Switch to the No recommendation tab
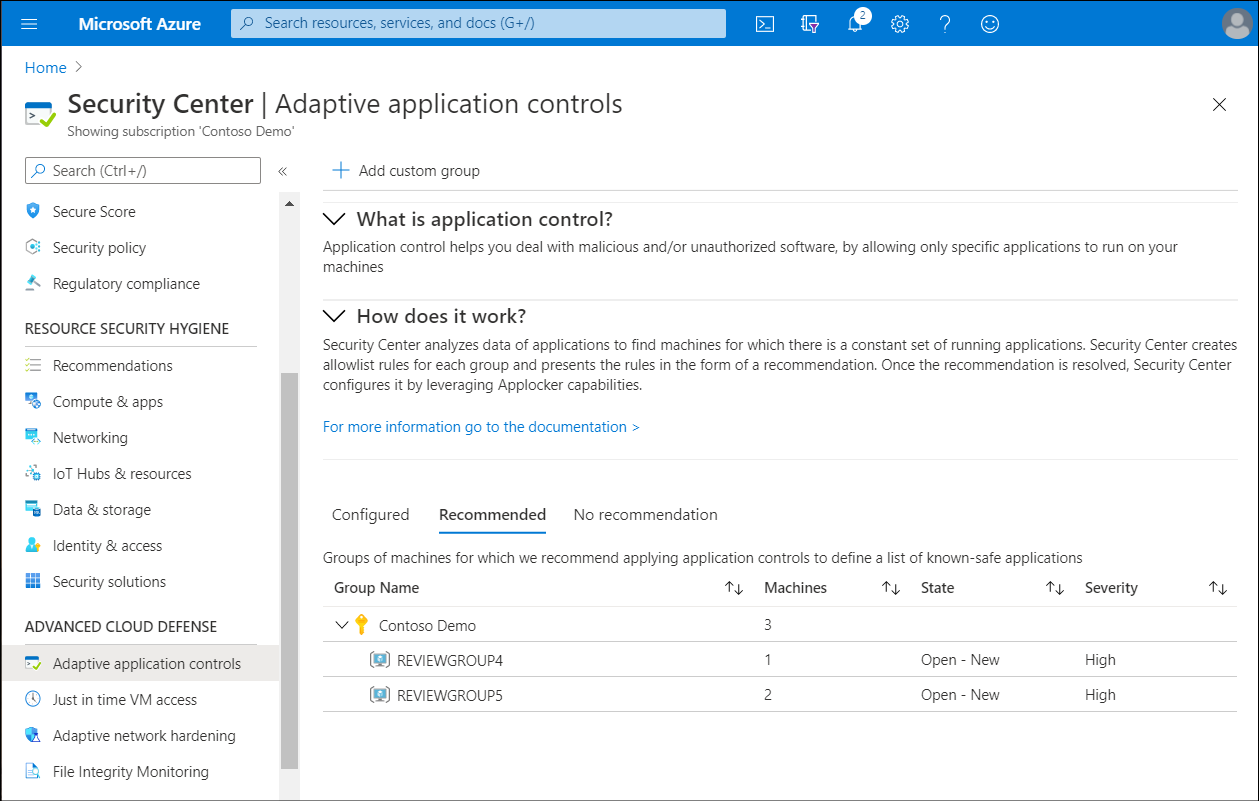The image size is (1259, 801). tap(646, 515)
